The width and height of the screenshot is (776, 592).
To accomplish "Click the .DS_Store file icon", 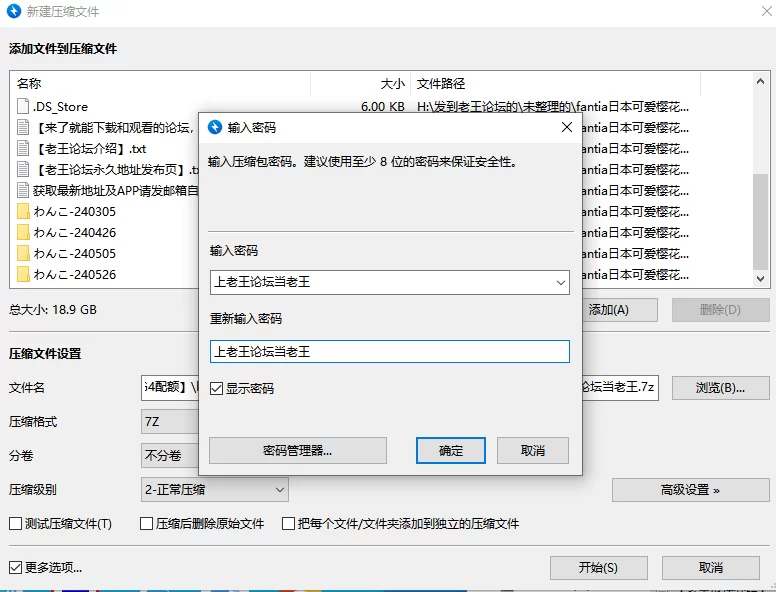I will click(24, 107).
